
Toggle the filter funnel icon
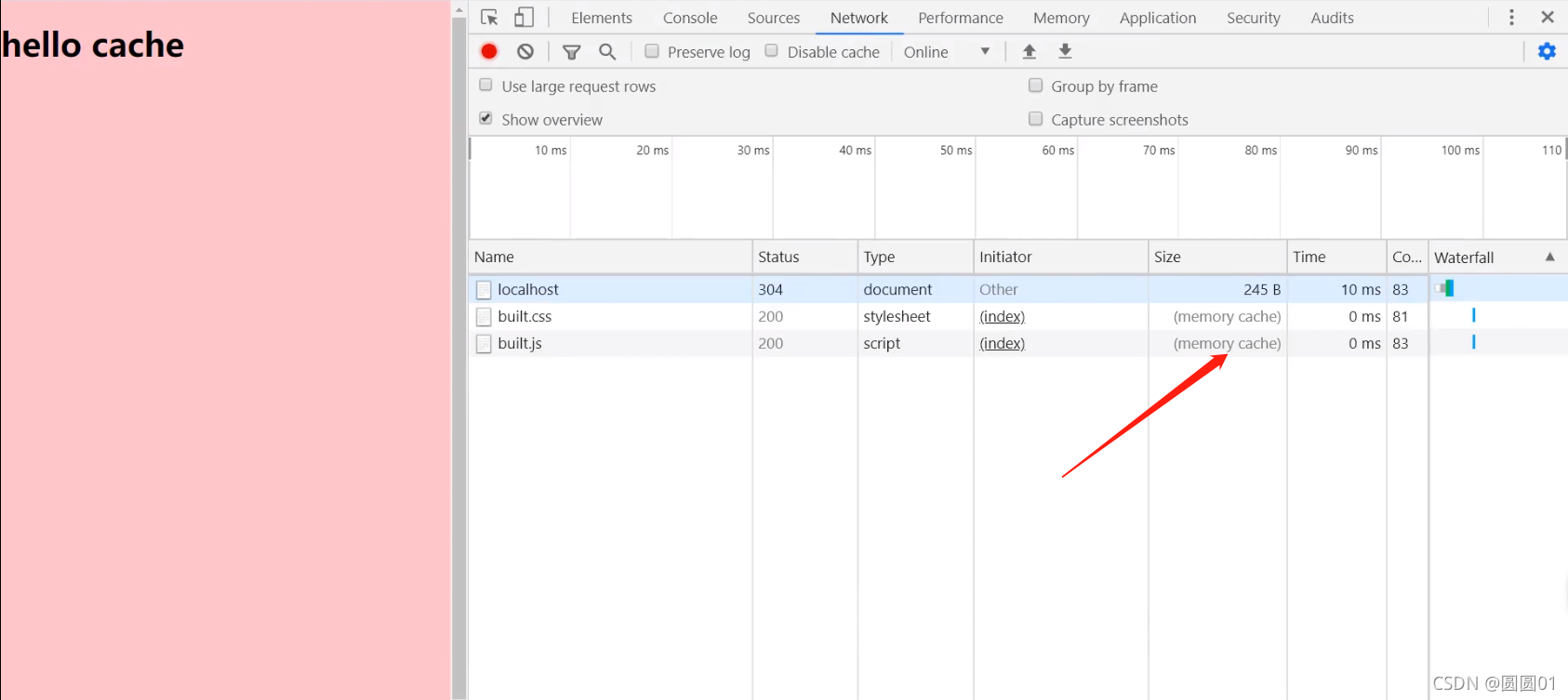coord(572,52)
